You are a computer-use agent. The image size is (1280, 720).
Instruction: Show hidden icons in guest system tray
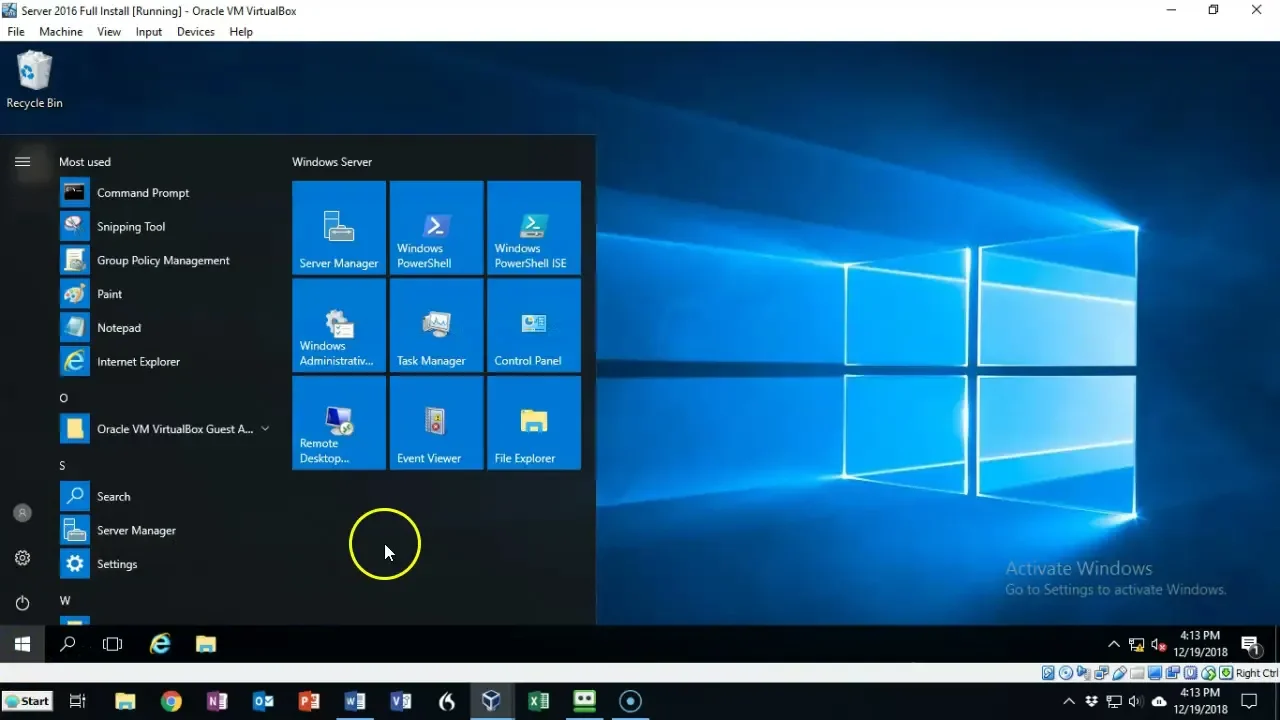tap(1113, 645)
